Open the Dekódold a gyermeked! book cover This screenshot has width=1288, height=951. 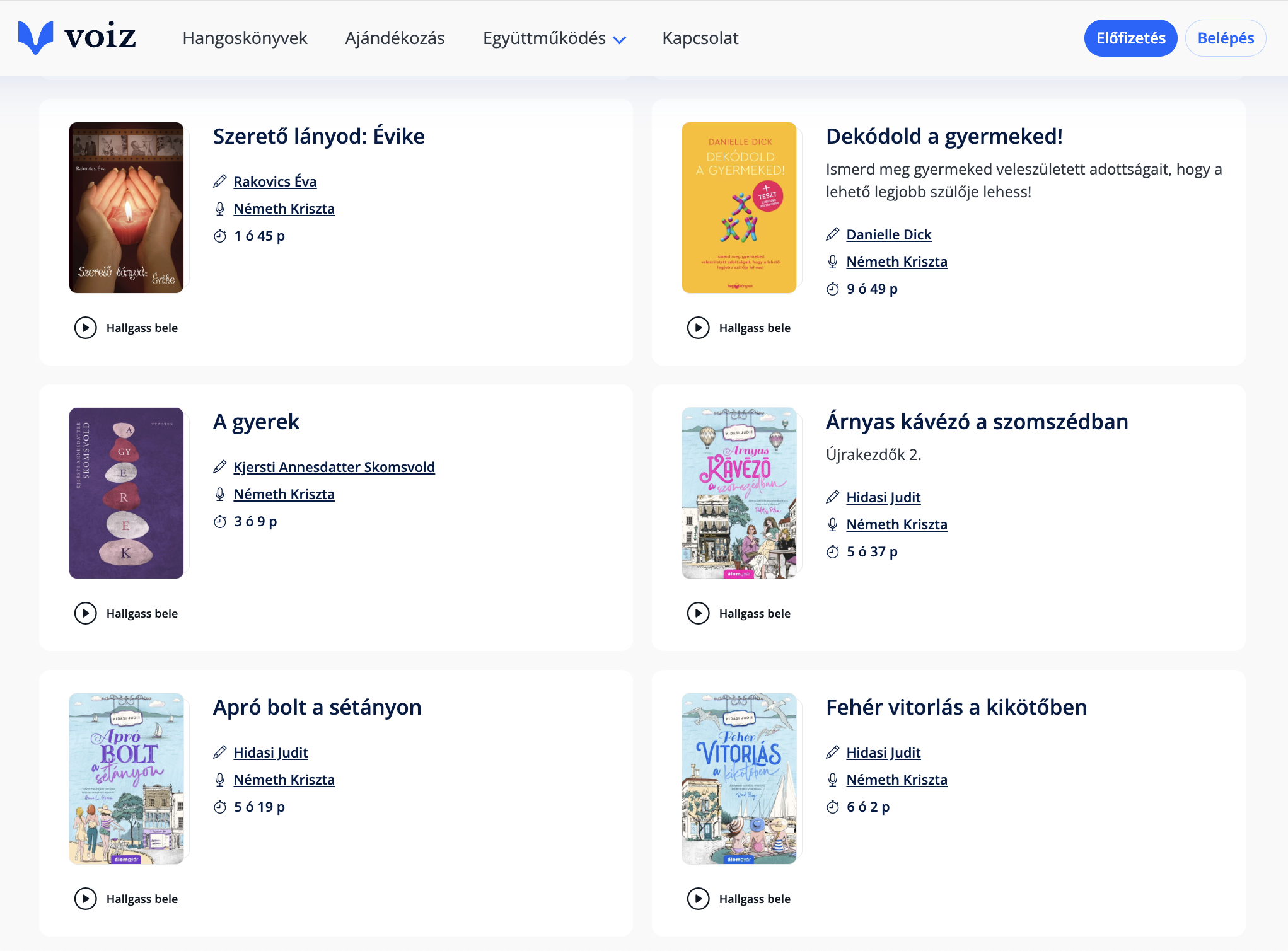coord(739,207)
